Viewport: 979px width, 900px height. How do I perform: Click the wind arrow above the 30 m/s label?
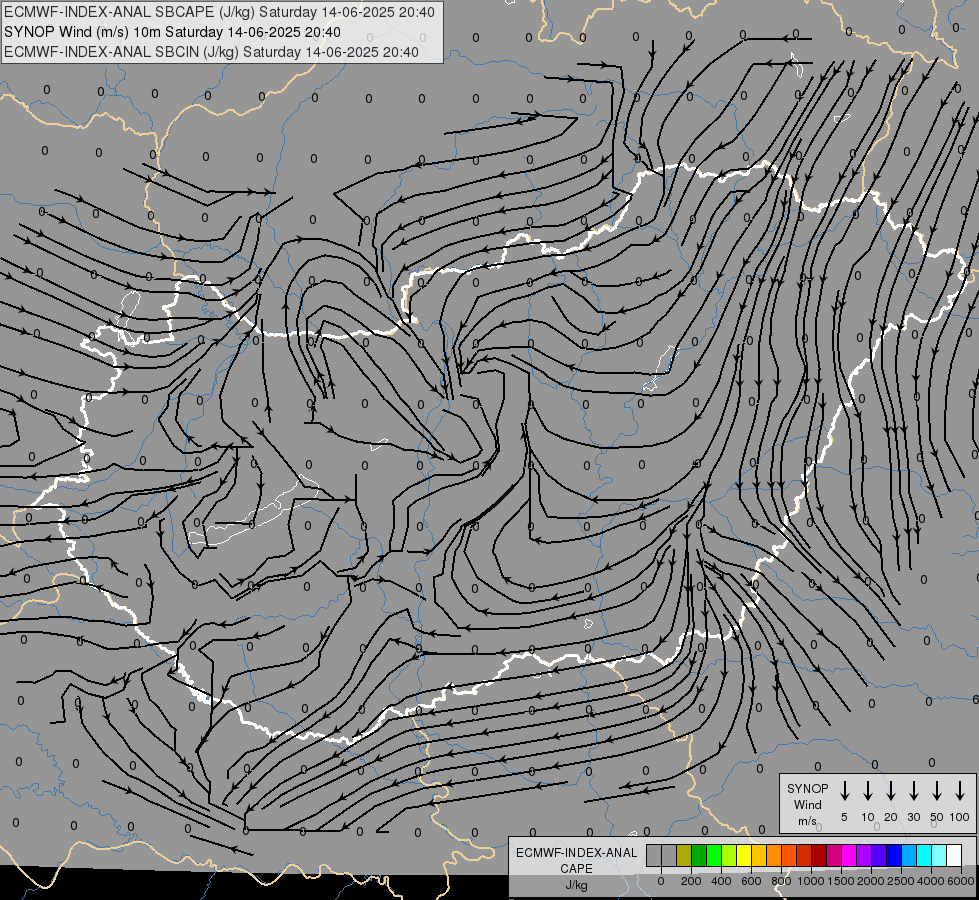914,791
